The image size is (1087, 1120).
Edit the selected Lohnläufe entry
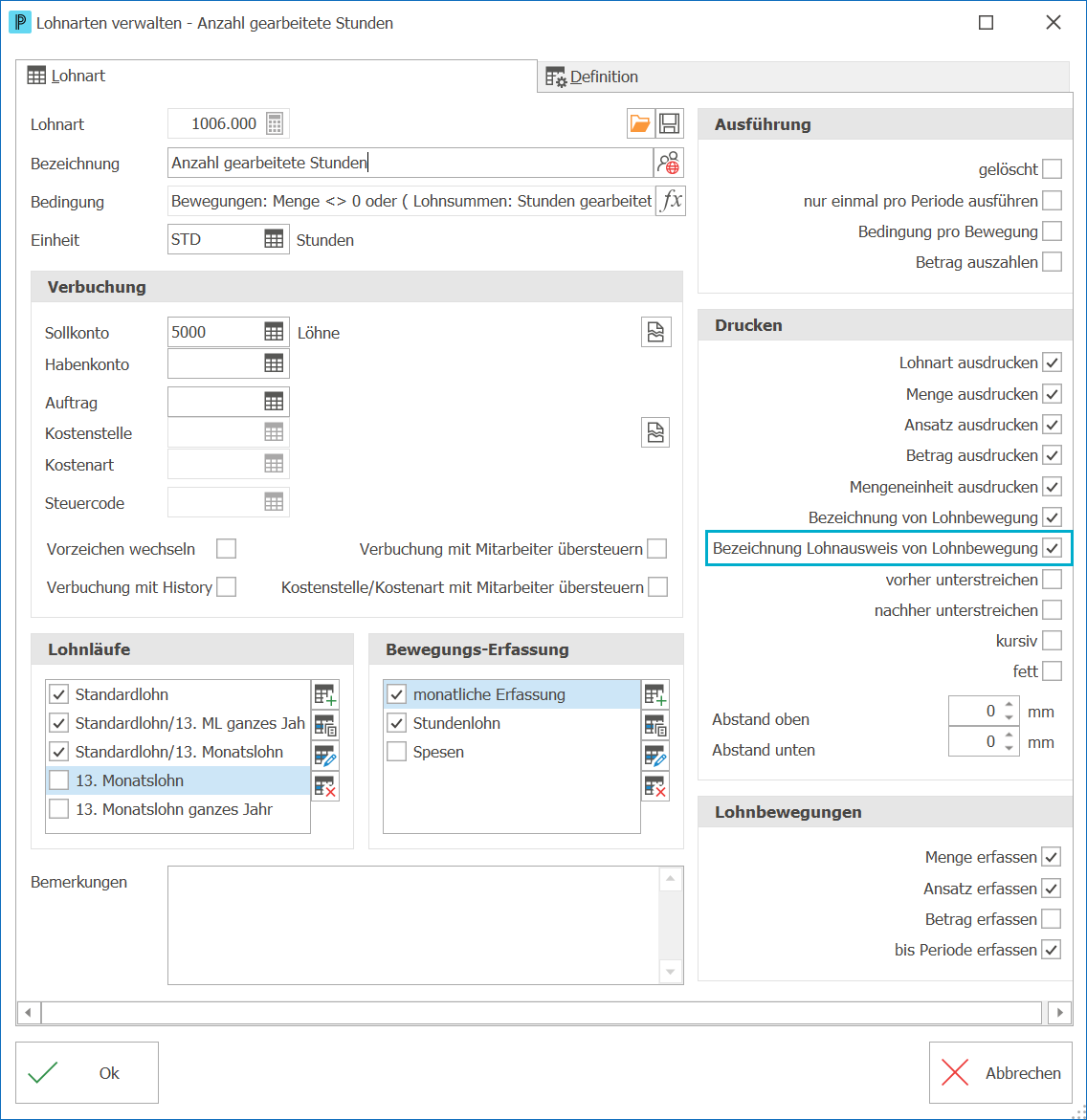pyautogui.click(x=325, y=756)
